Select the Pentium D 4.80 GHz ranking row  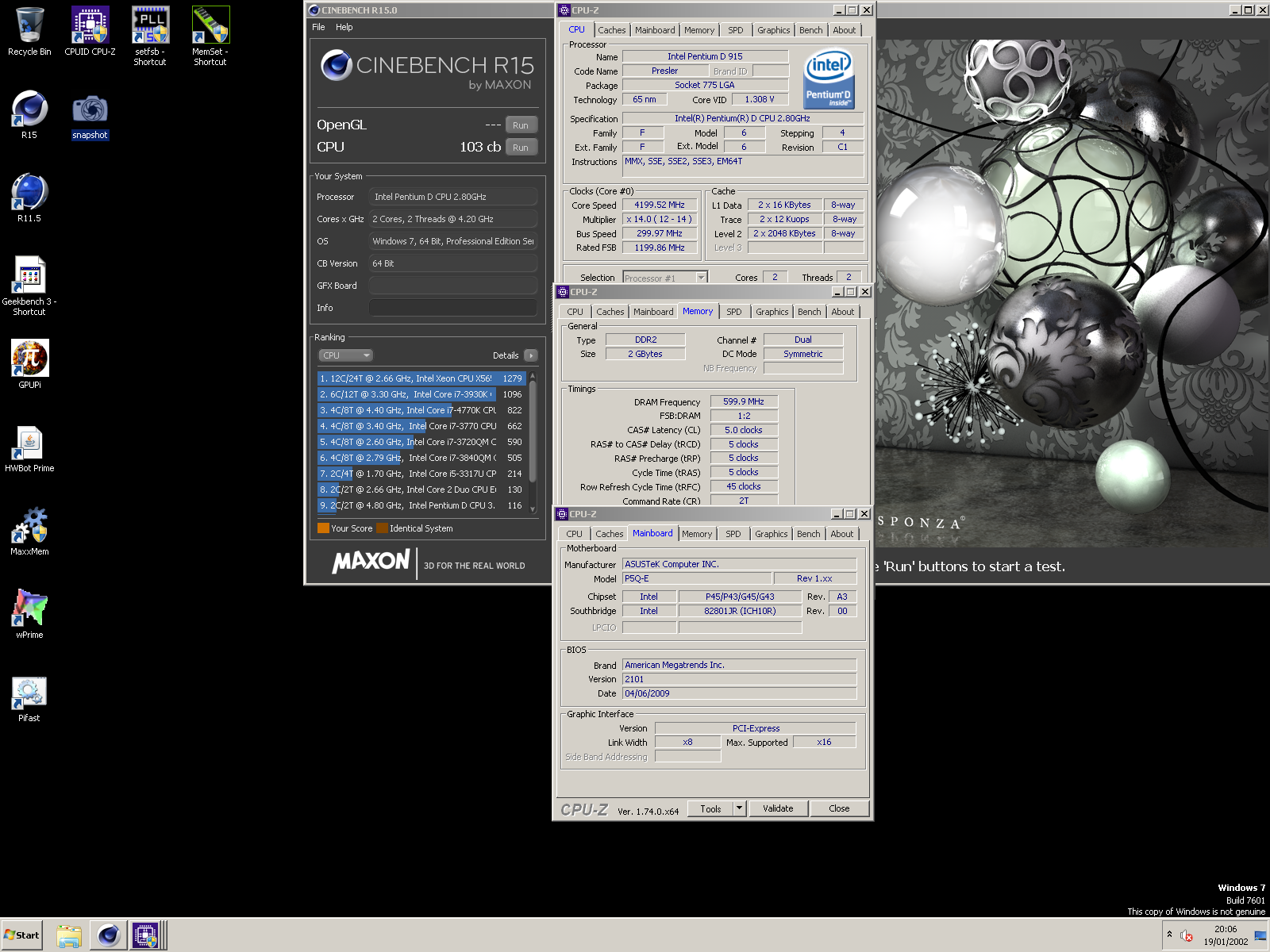(x=421, y=505)
